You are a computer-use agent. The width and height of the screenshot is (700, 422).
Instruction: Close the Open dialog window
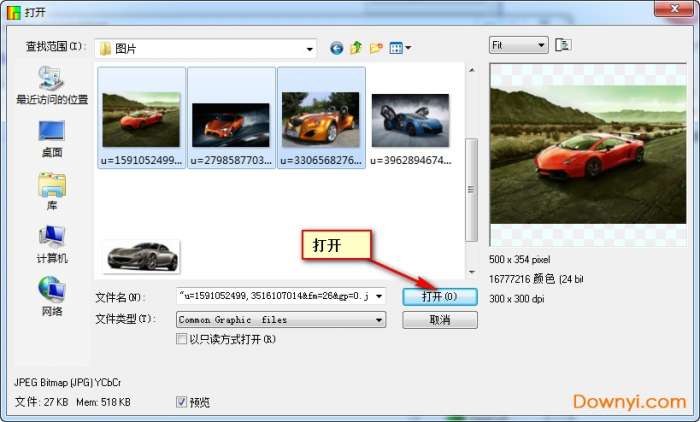click(674, 8)
